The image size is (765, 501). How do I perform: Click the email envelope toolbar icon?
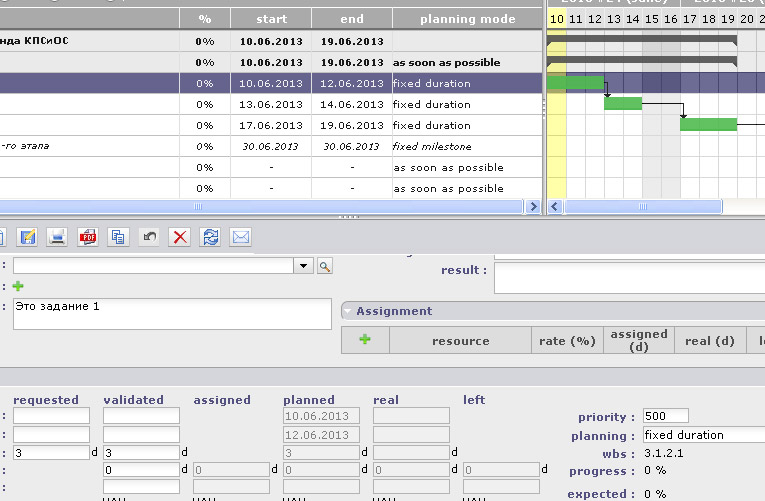[x=241, y=237]
